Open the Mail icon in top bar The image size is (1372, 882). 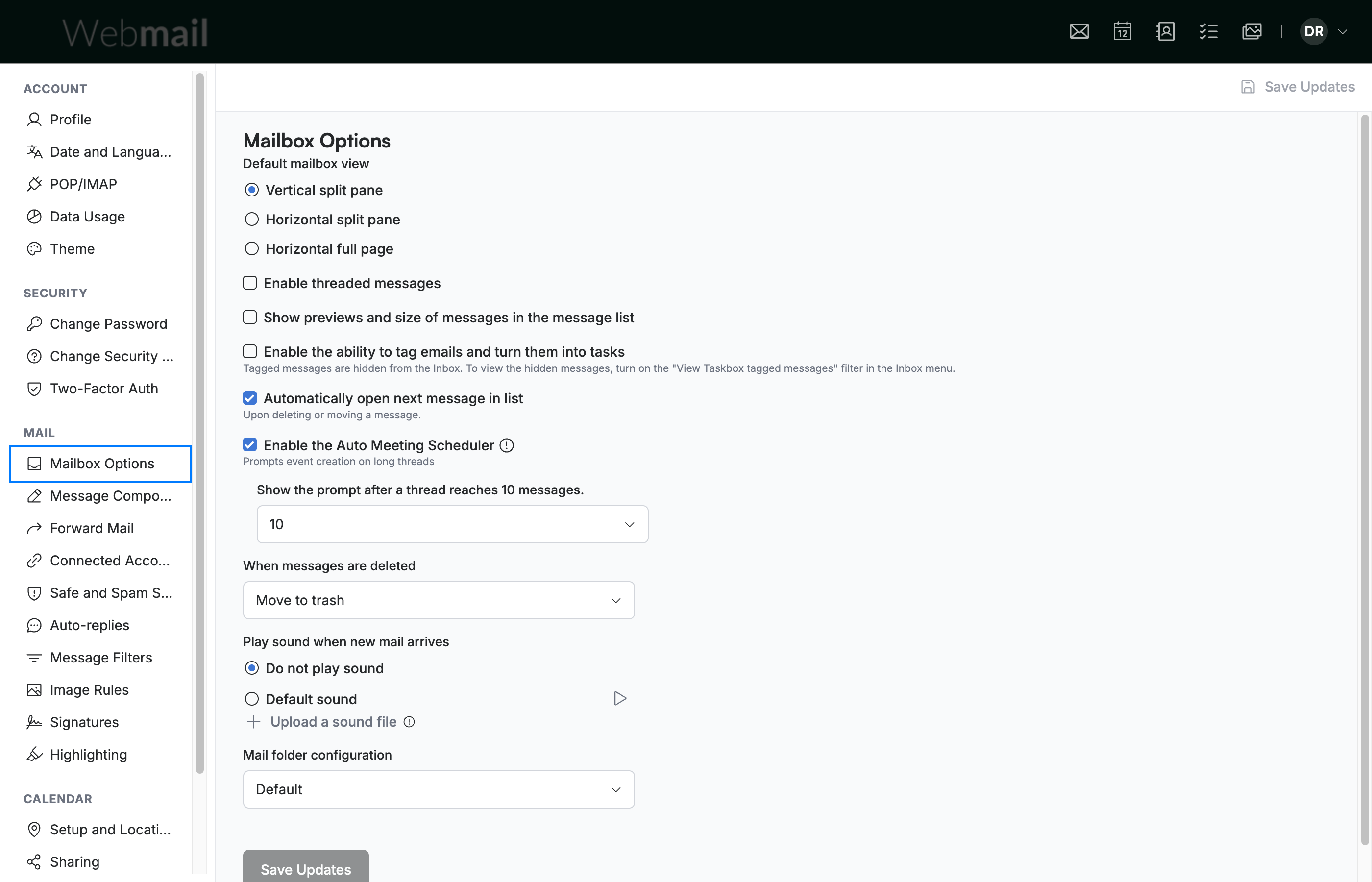[1079, 31]
